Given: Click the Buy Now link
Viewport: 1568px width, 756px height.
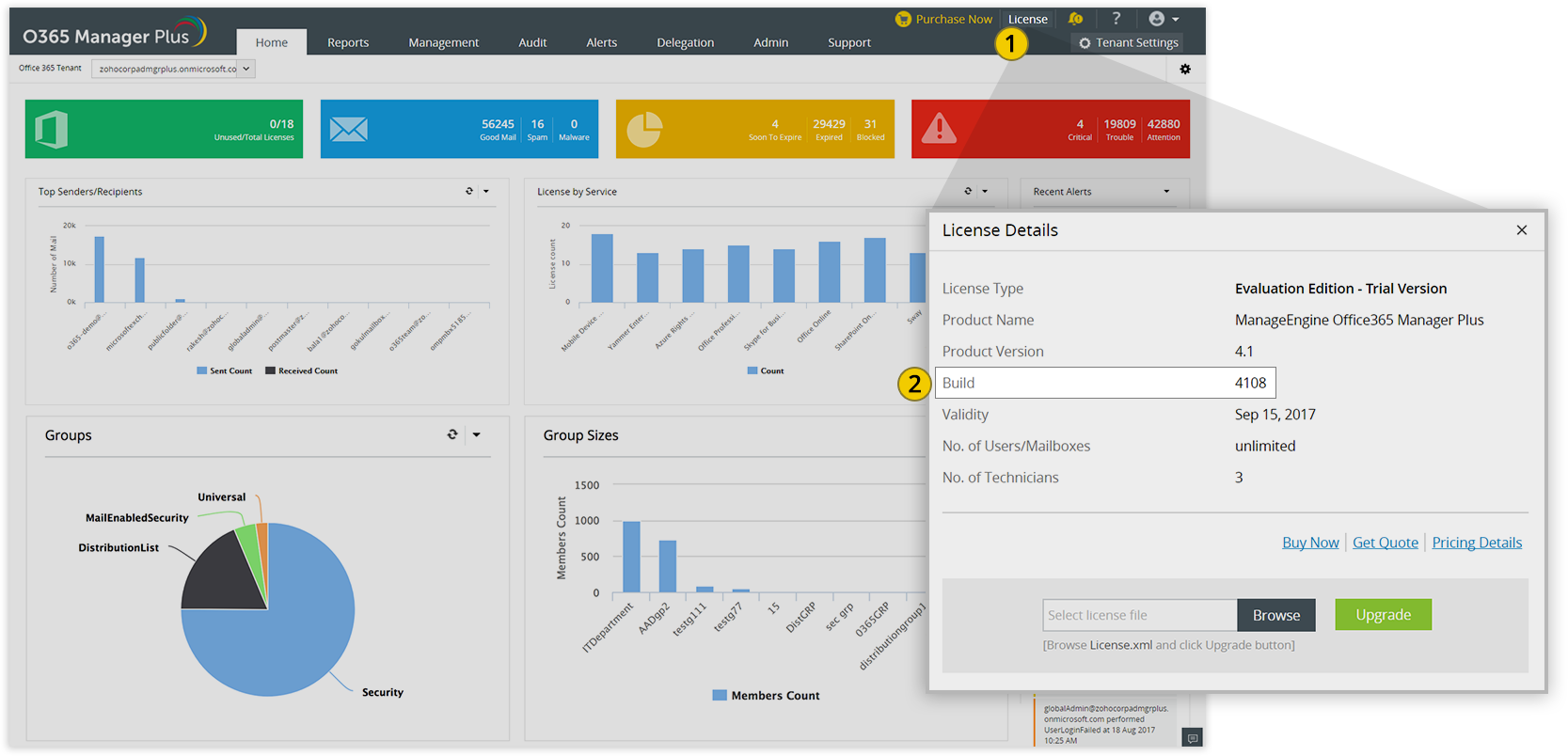Looking at the screenshot, I should 1310,543.
